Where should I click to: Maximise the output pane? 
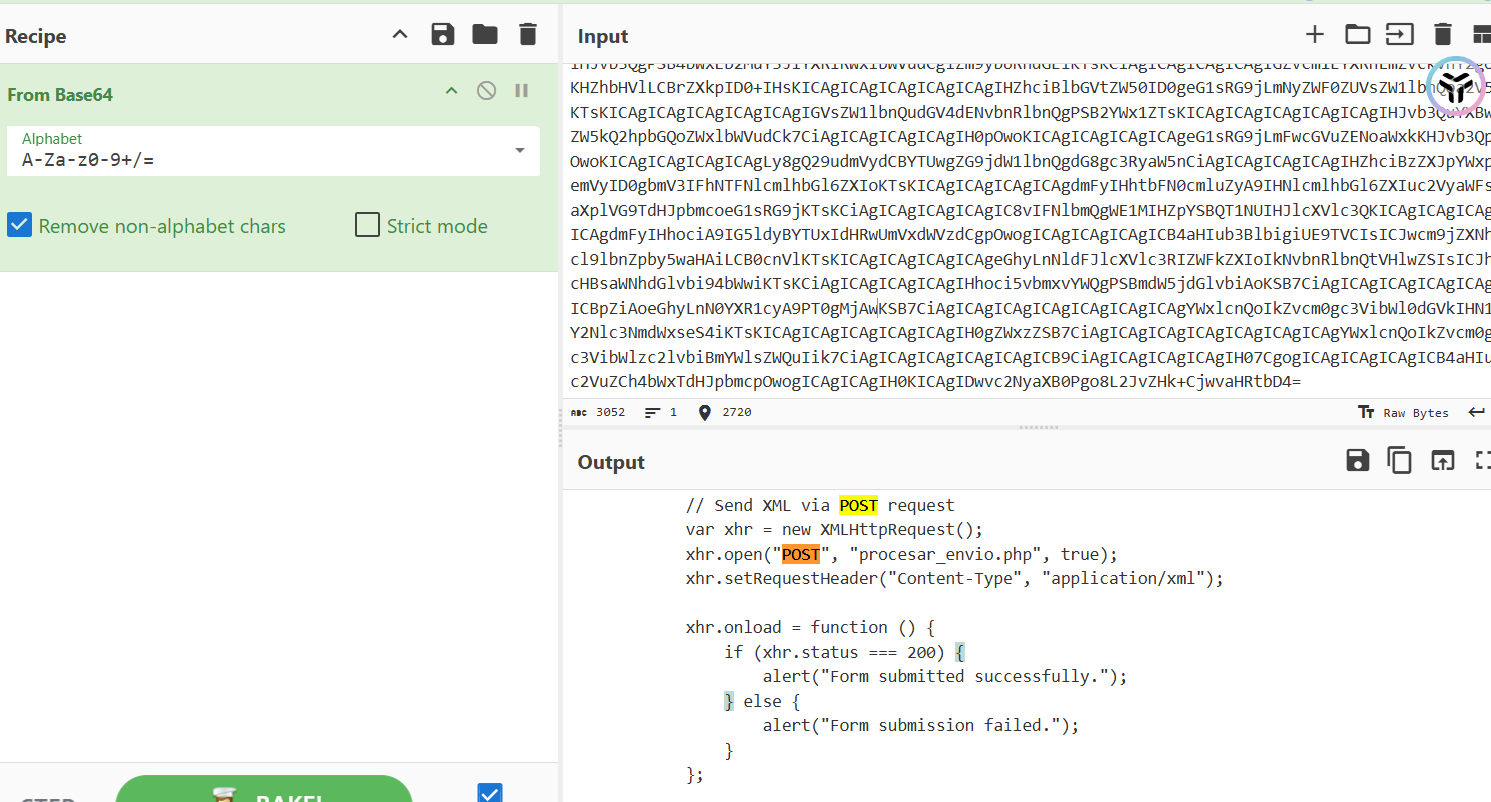pyautogui.click(x=1483, y=460)
